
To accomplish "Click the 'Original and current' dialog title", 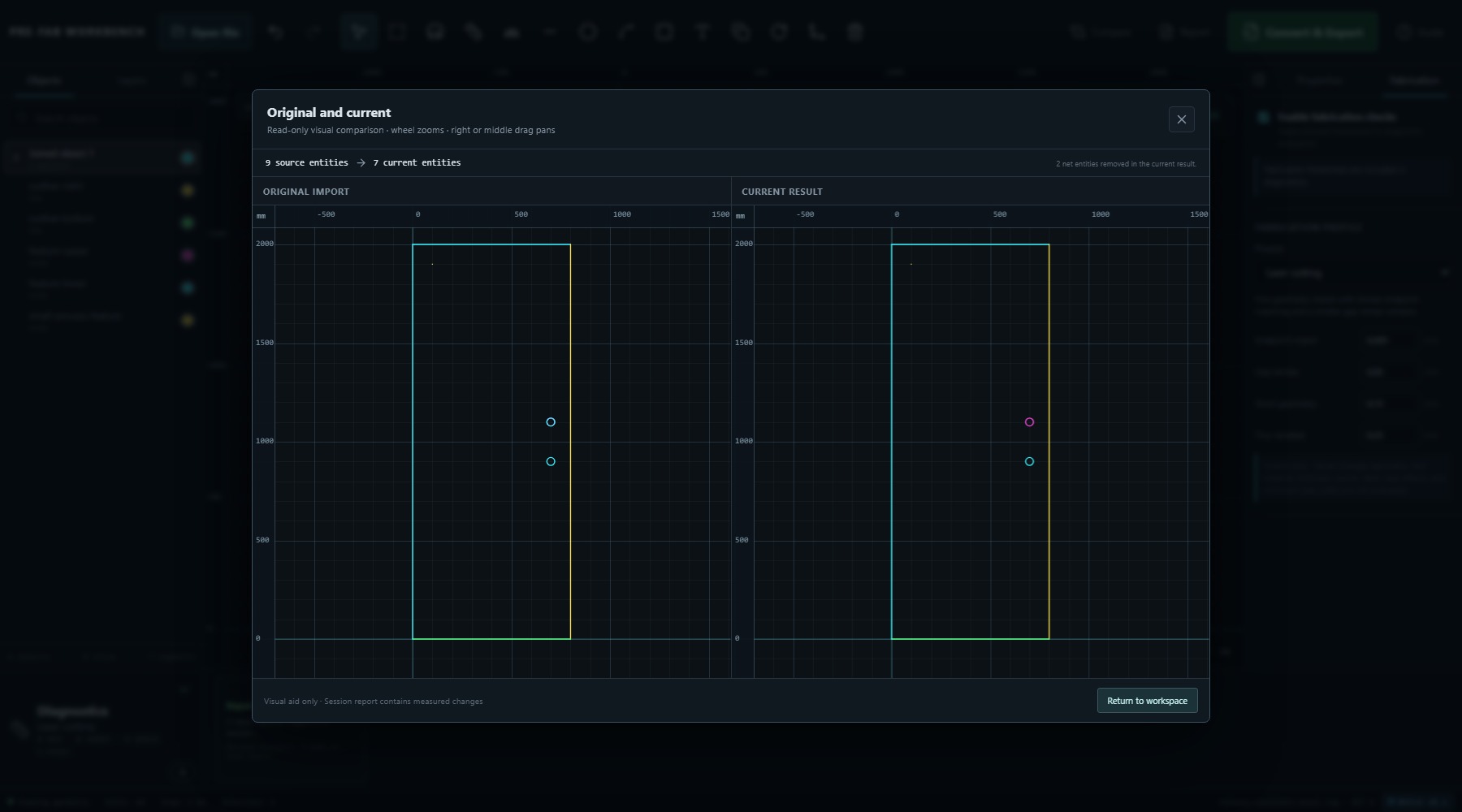I will click(x=329, y=113).
